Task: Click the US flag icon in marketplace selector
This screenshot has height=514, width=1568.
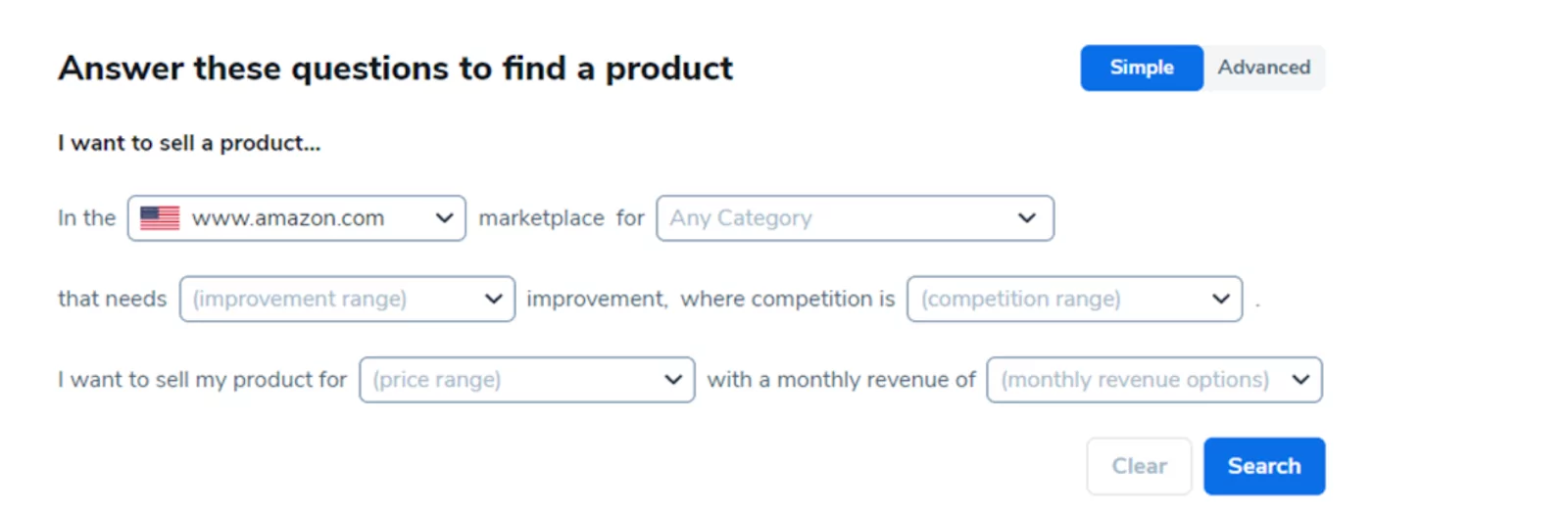Action: point(160,218)
